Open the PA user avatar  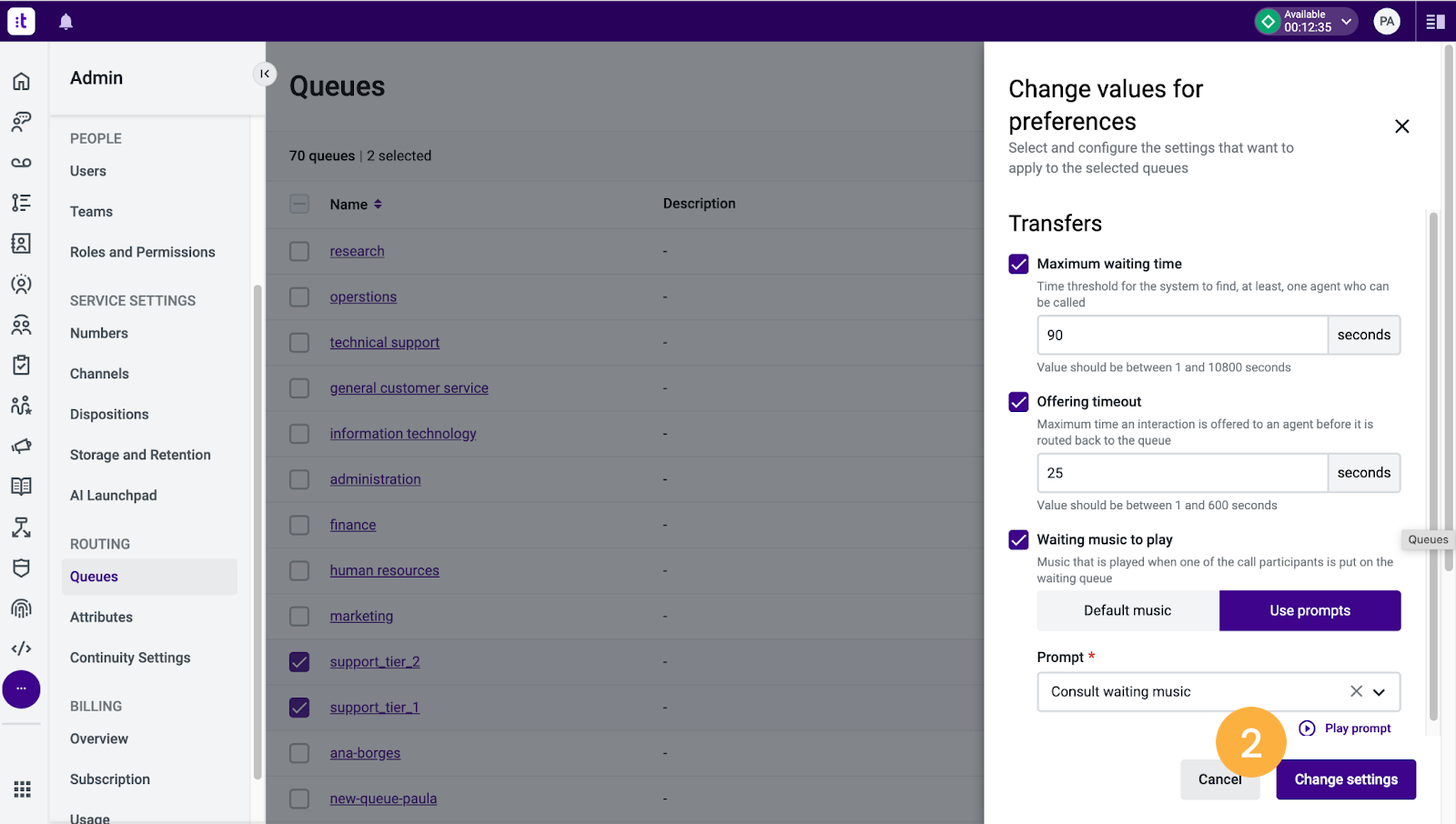[x=1387, y=21]
